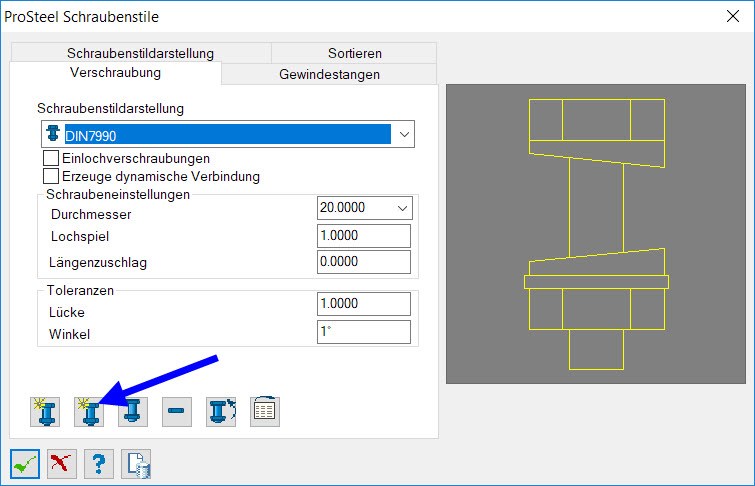755x486 pixels.
Task: Enable Erzeuge dynamische Verbindung checkbox
Action: coord(51,176)
